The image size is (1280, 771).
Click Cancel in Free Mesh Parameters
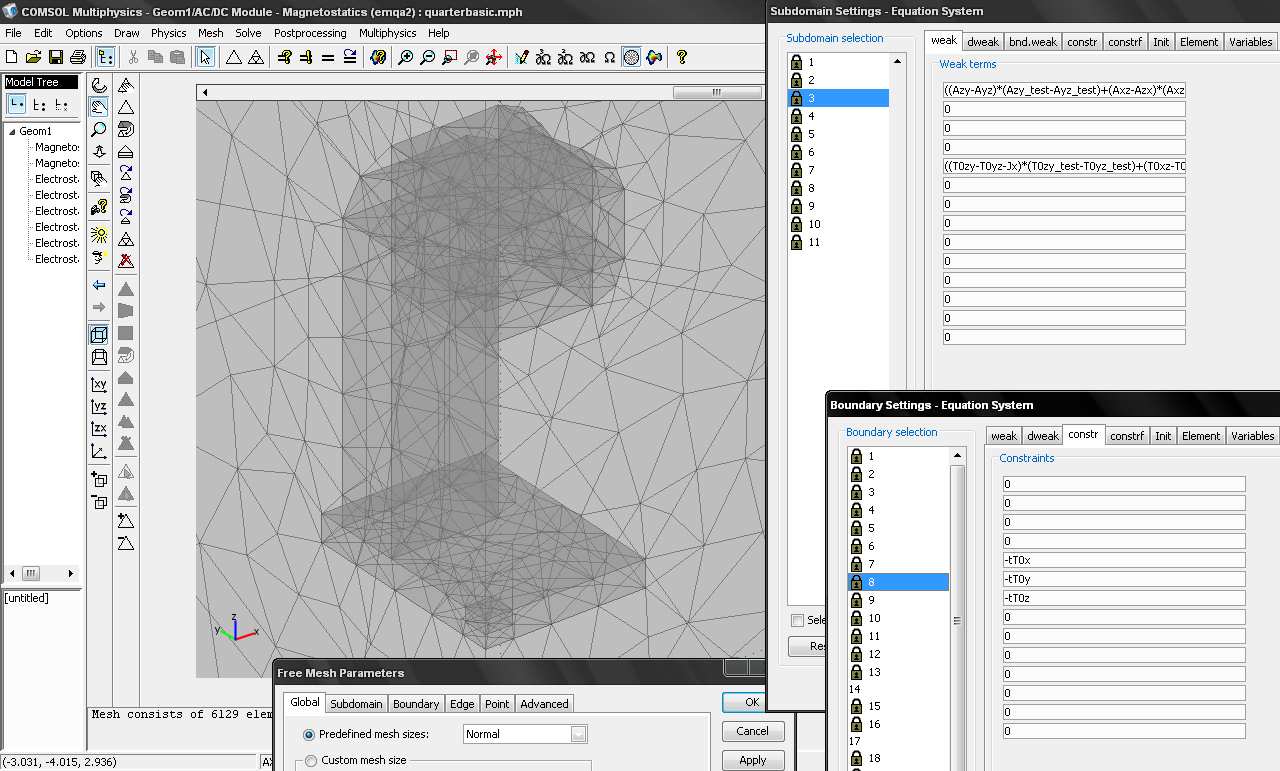[x=753, y=731]
